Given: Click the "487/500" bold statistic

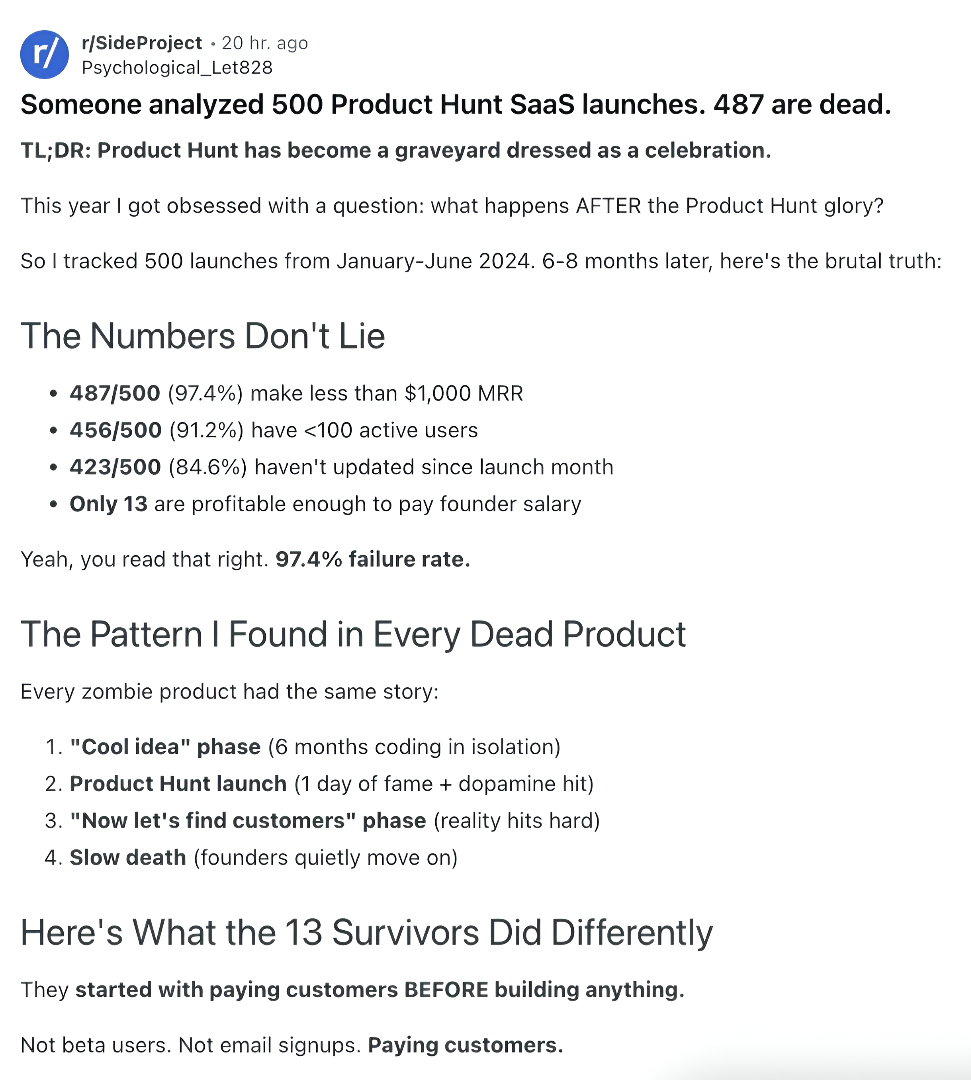Looking at the screenshot, I should (x=114, y=393).
